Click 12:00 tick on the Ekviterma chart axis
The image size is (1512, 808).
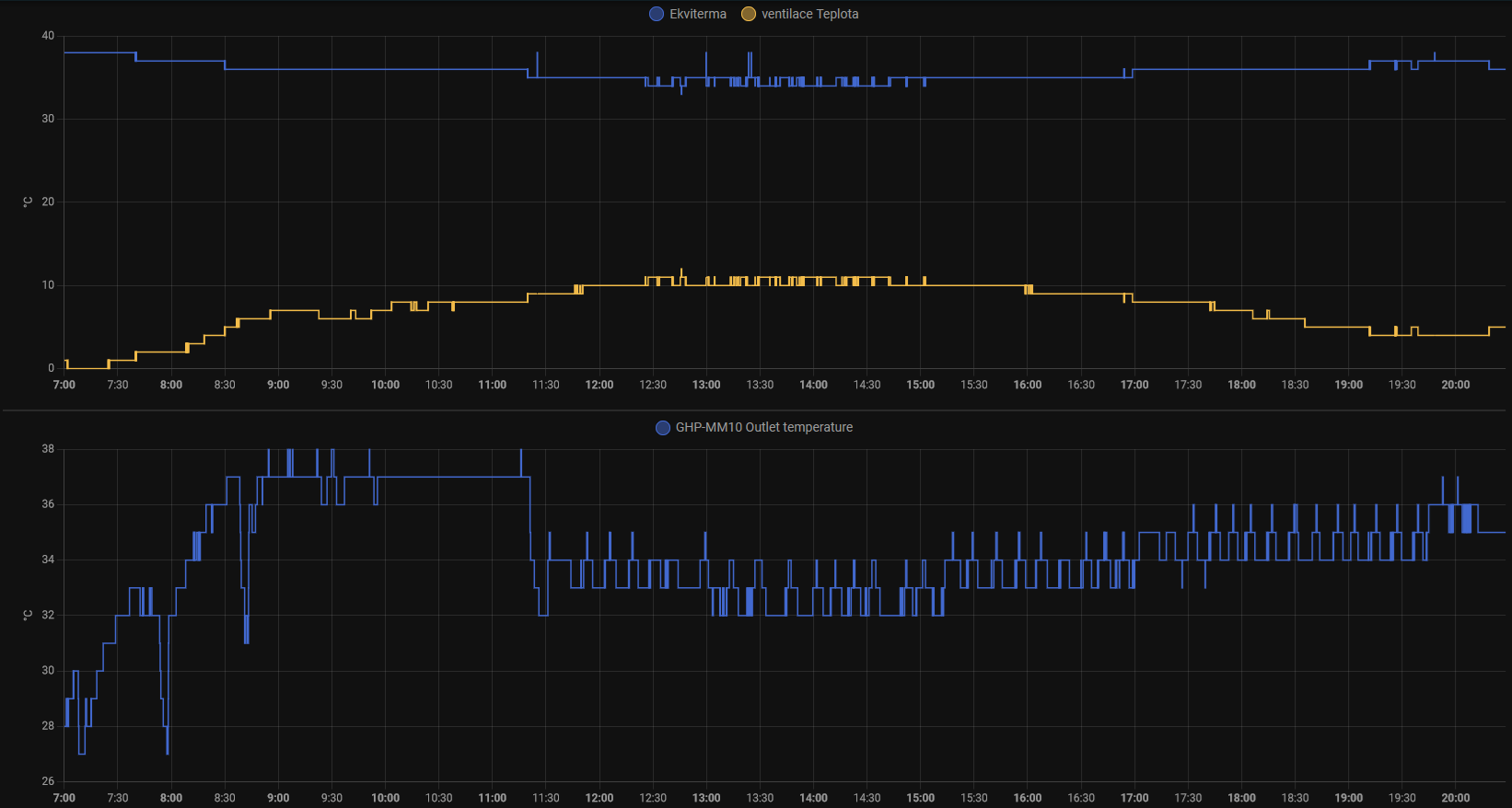pyautogui.click(x=599, y=385)
